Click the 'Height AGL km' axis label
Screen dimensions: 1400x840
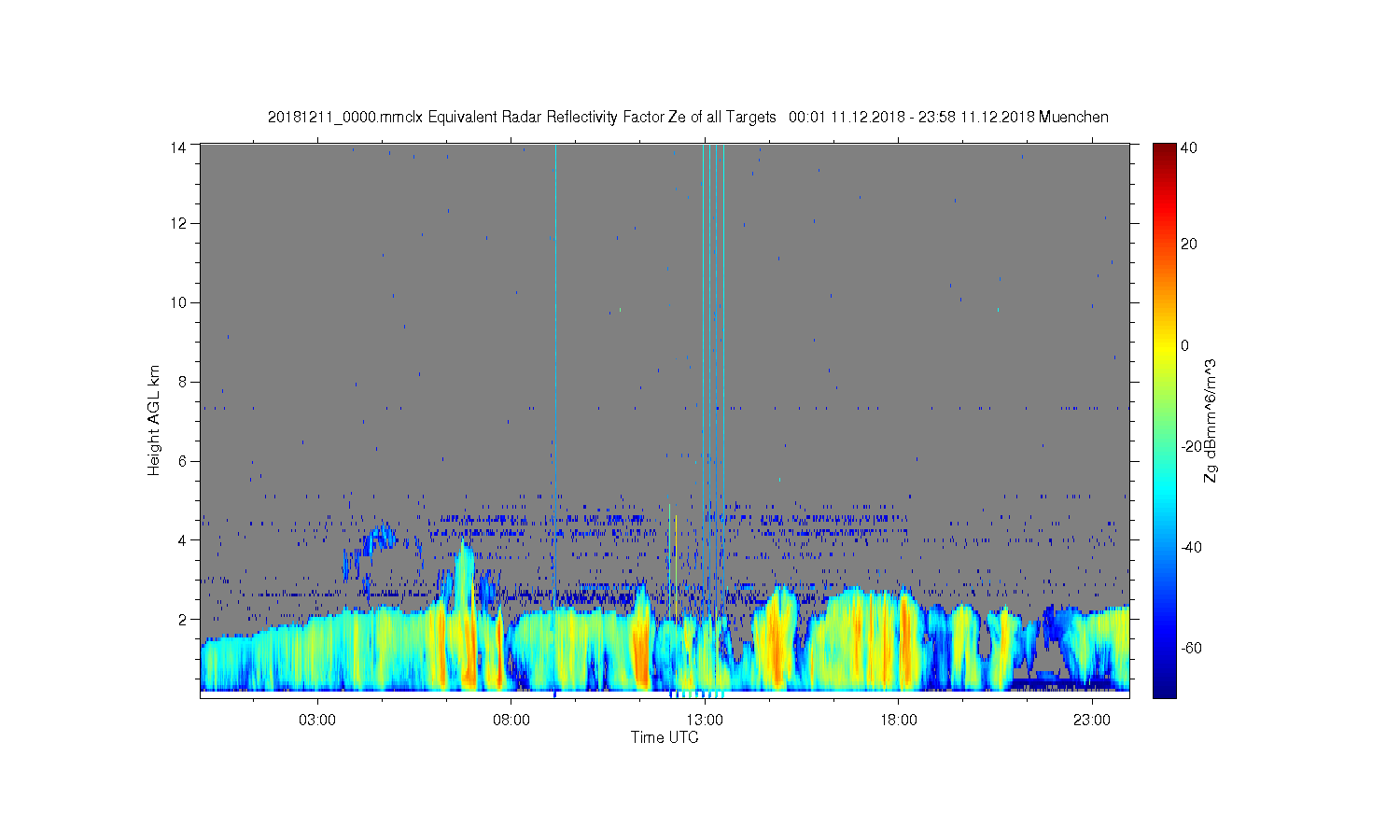(154, 420)
